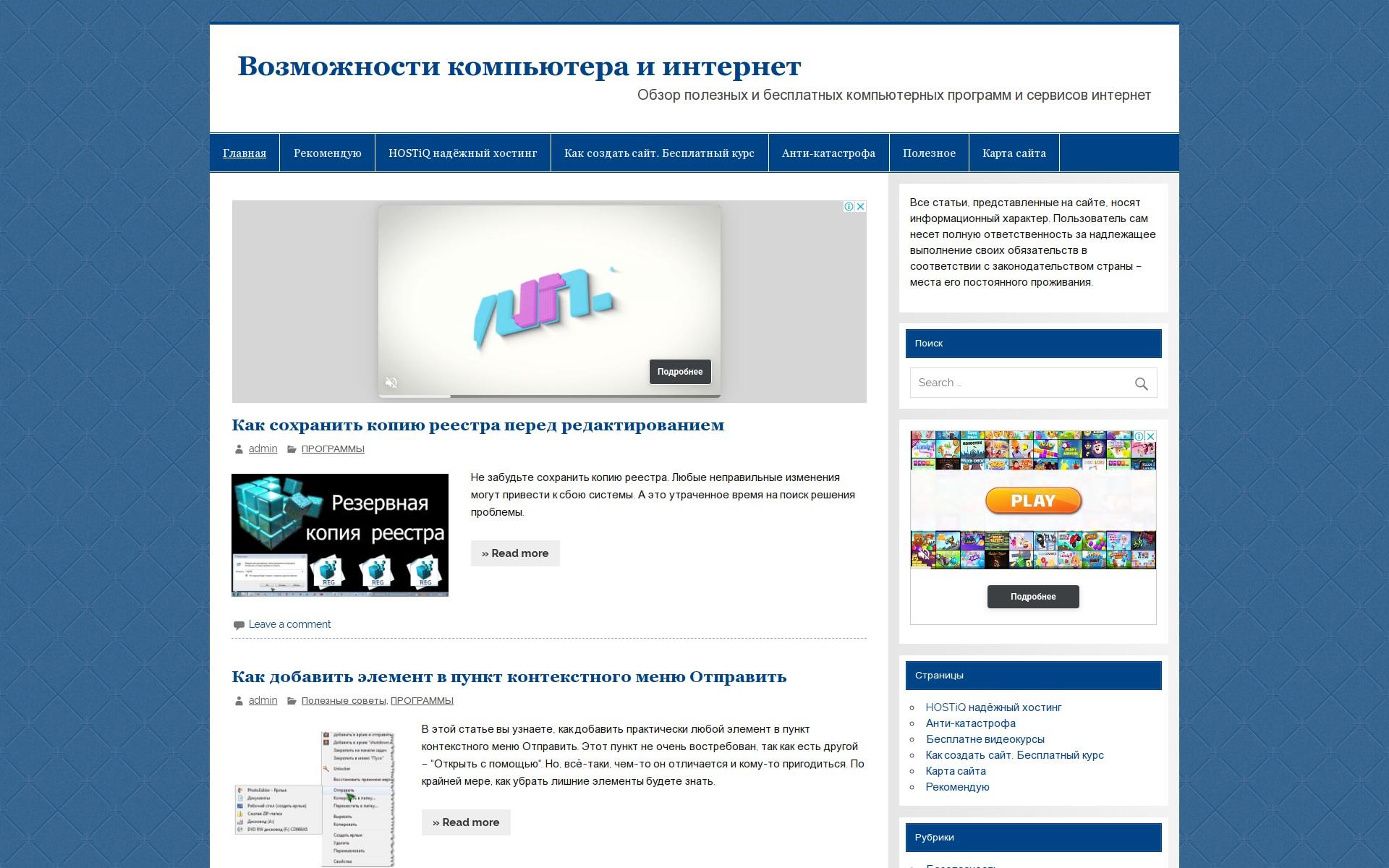Screen dimensions: 1389x868
Task: Click the search magnifier icon
Action: point(1141,384)
